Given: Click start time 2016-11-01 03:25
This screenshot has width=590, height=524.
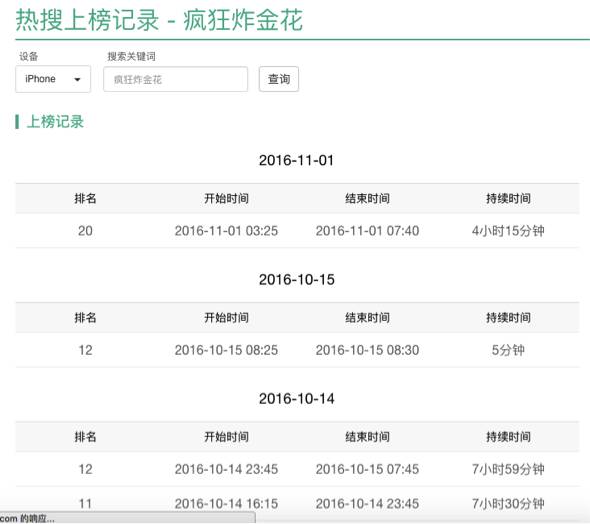Looking at the screenshot, I should 226,231.
